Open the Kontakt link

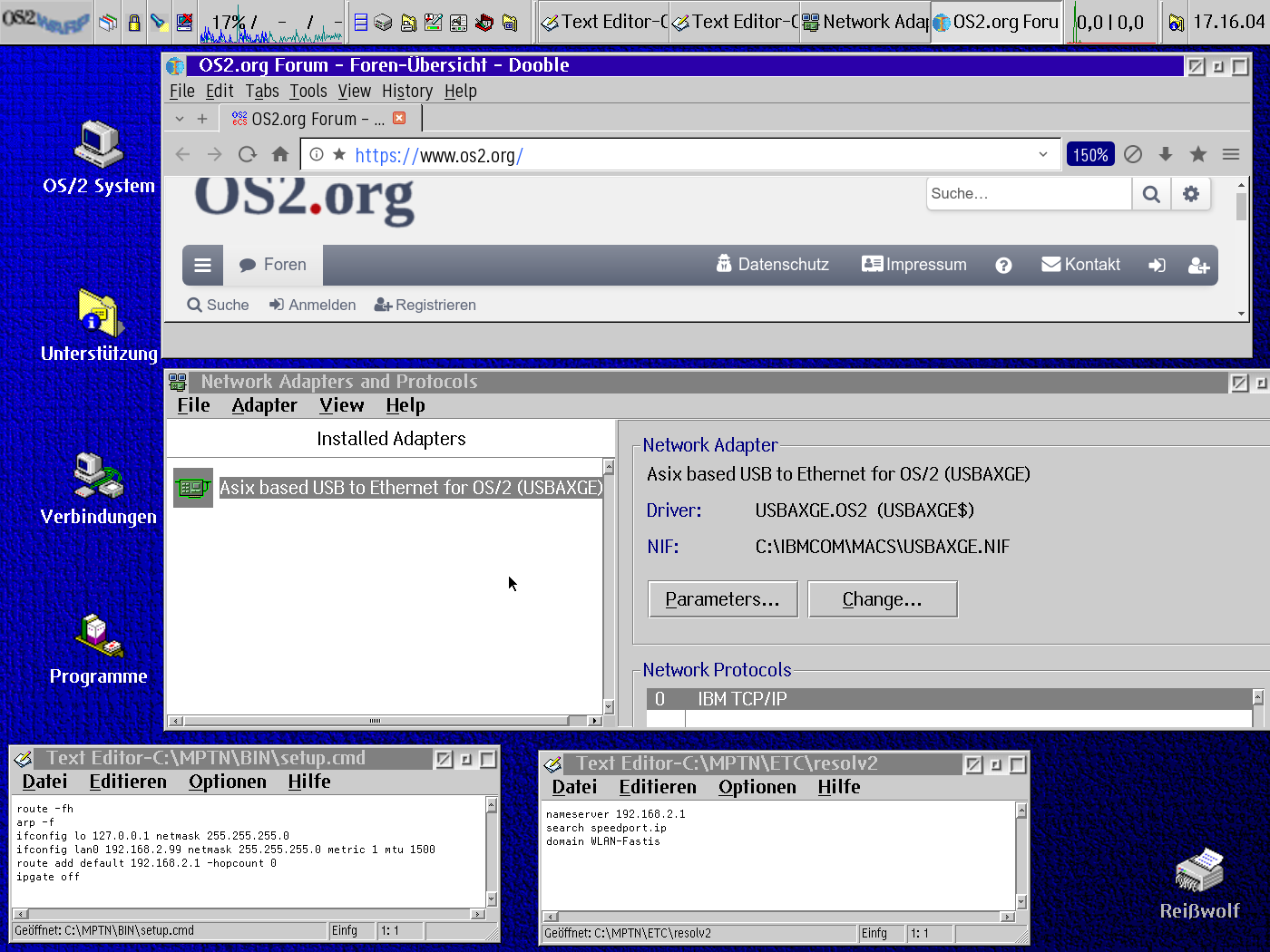click(x=1081, y=265)
